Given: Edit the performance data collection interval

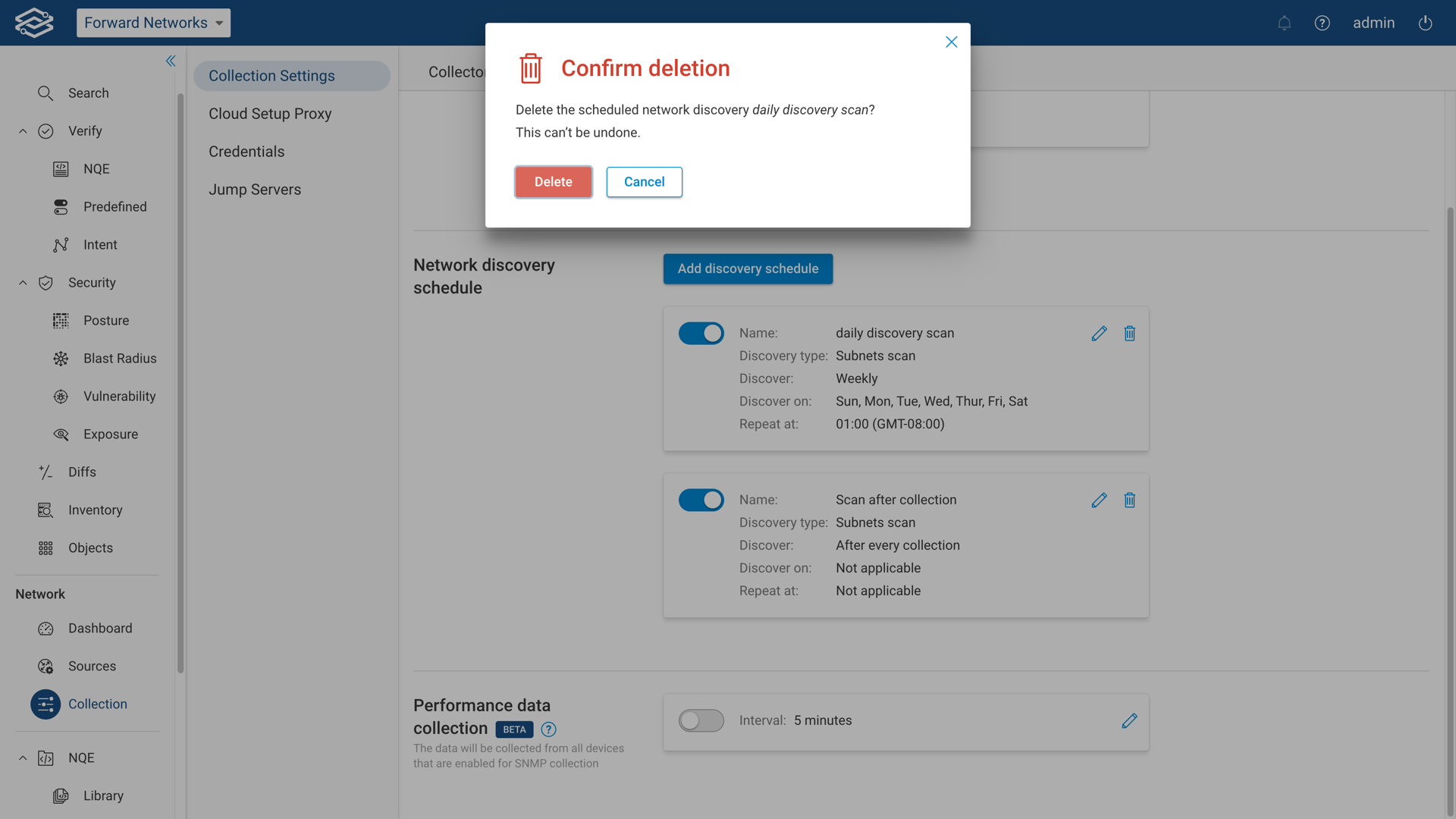Looking at the screenshot, I should (1129, 721).
